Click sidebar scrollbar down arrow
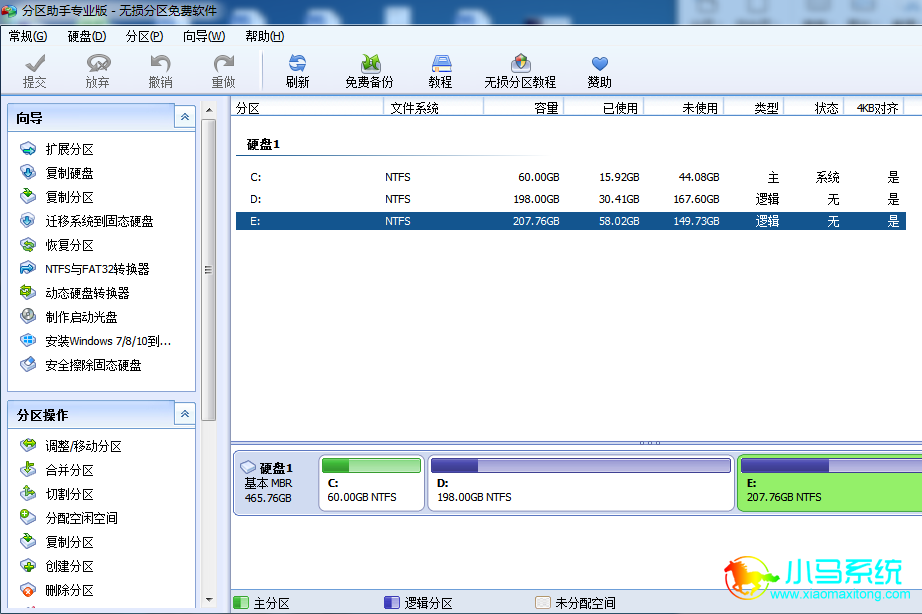922x614 pixels. coord(209,600)
